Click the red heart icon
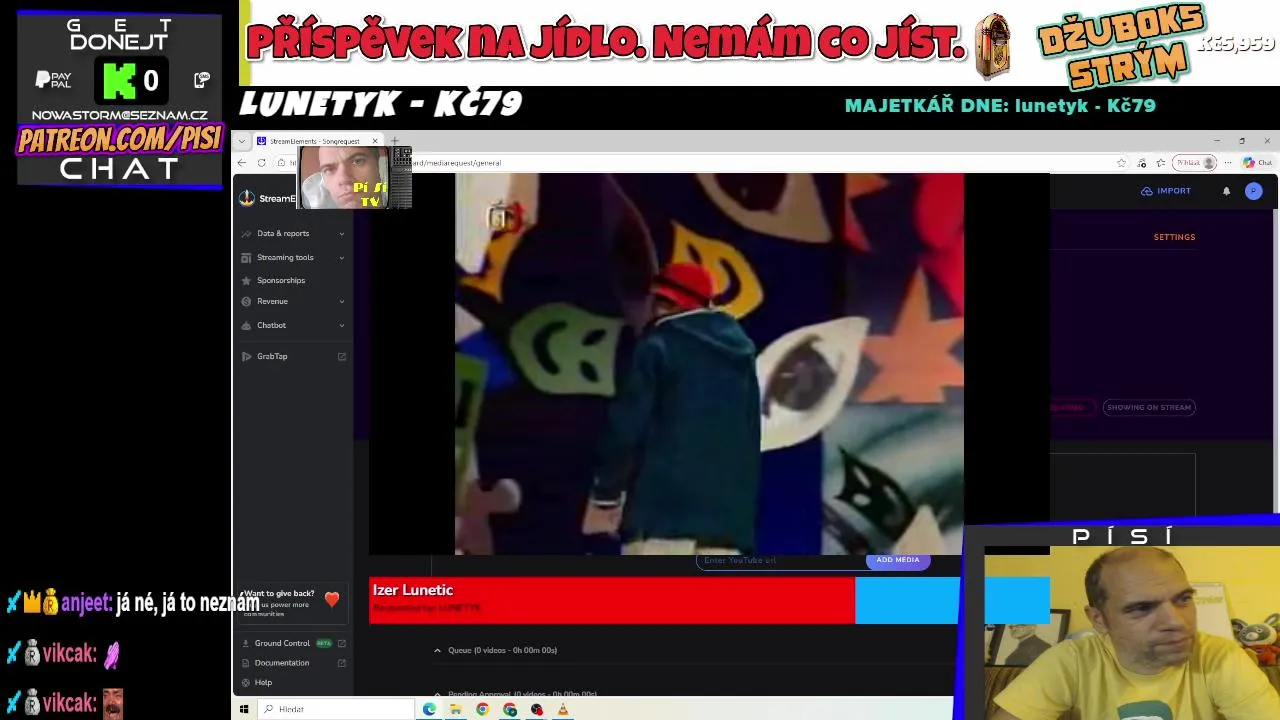Screen dimensions: 1280x720 tap(332, 600)
